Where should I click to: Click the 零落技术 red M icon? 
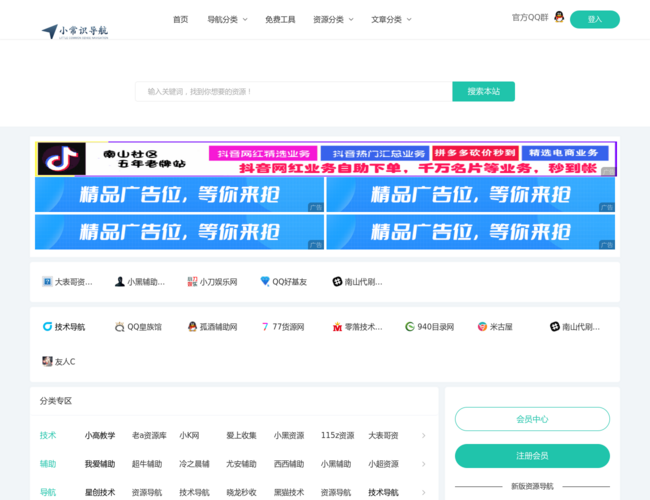(337, 327)
